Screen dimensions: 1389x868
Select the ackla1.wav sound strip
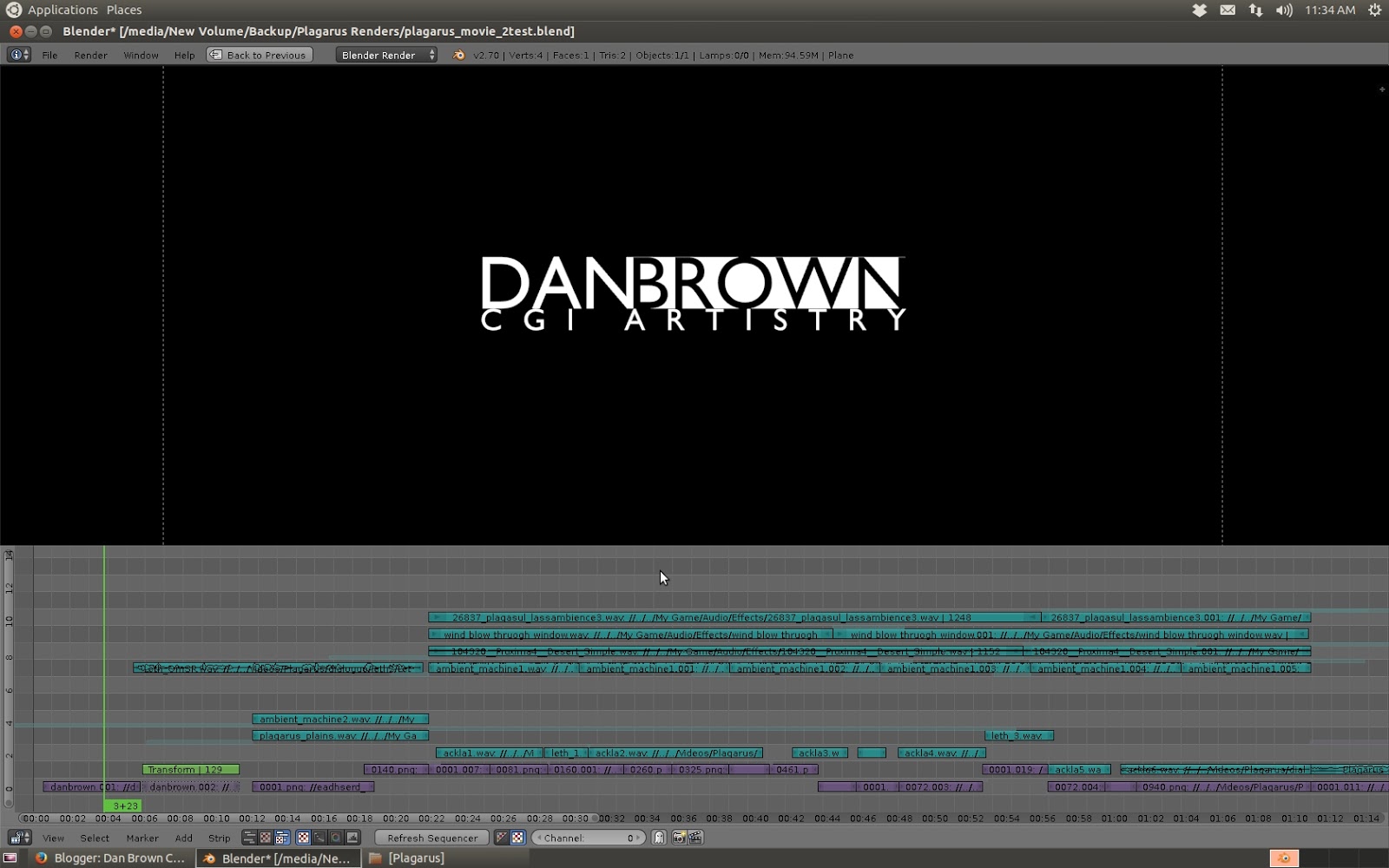click(490, 753)
